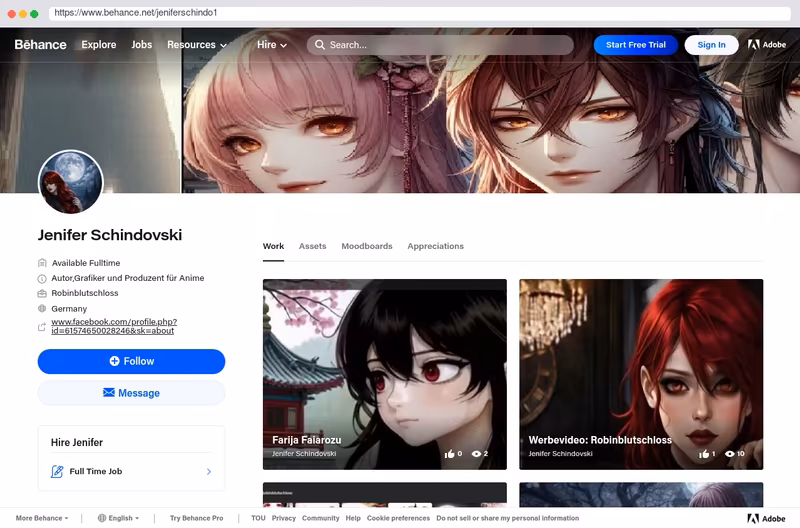Open the TOU footer link

tap(258, 518)
